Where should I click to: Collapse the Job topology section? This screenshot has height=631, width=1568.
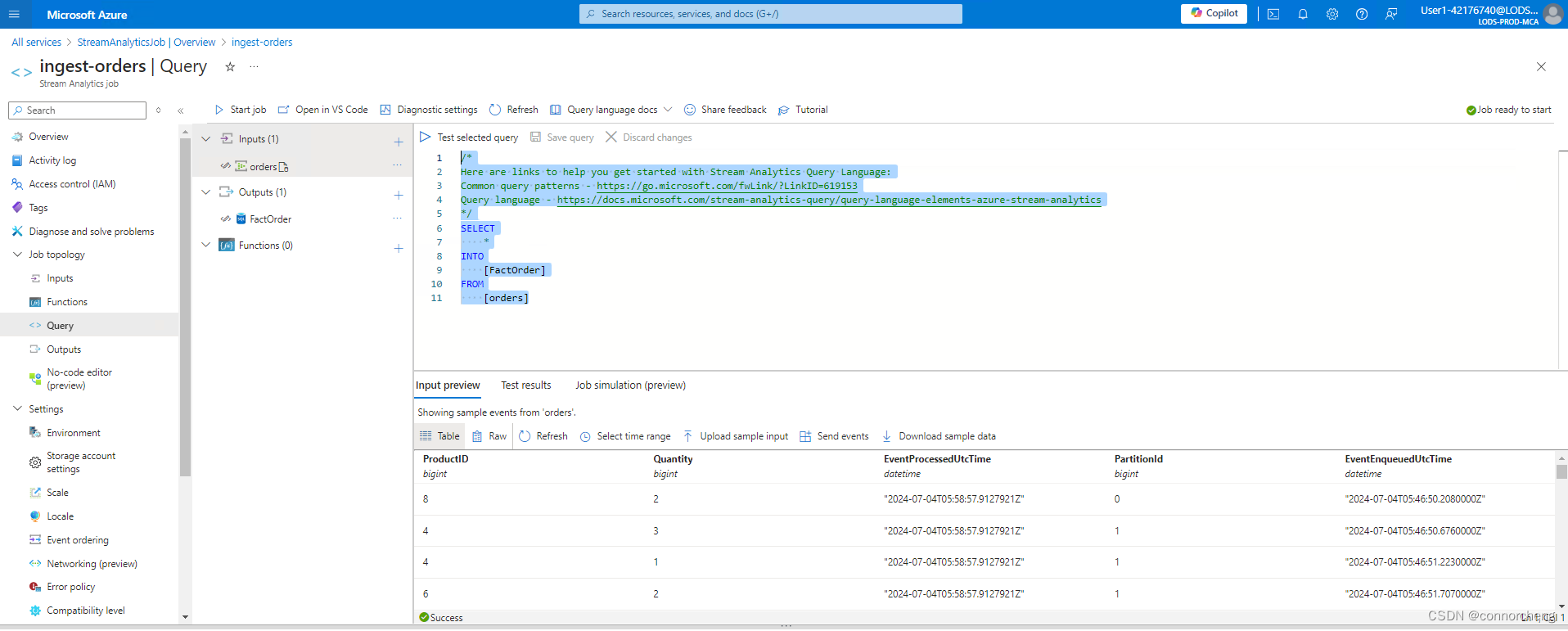tap(17, 255)
